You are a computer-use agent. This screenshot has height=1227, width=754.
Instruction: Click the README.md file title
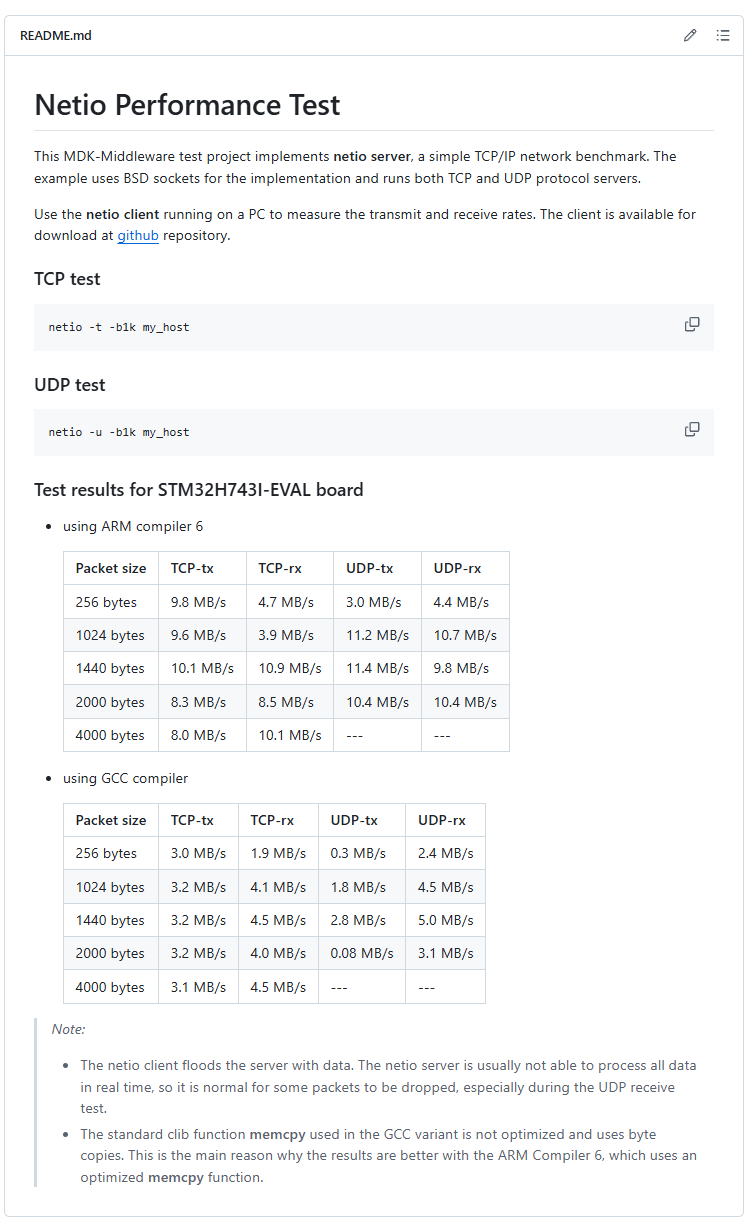tap(56, 36)
